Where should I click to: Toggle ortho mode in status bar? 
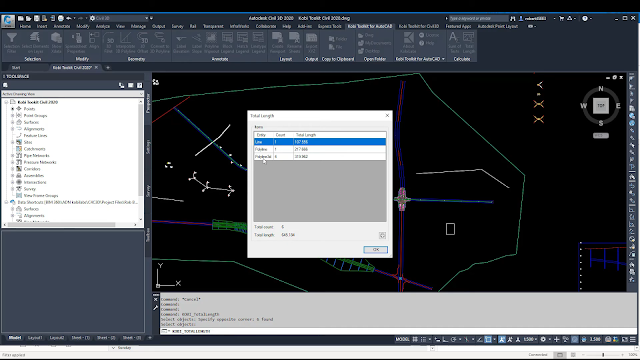(x=445, y=339)
